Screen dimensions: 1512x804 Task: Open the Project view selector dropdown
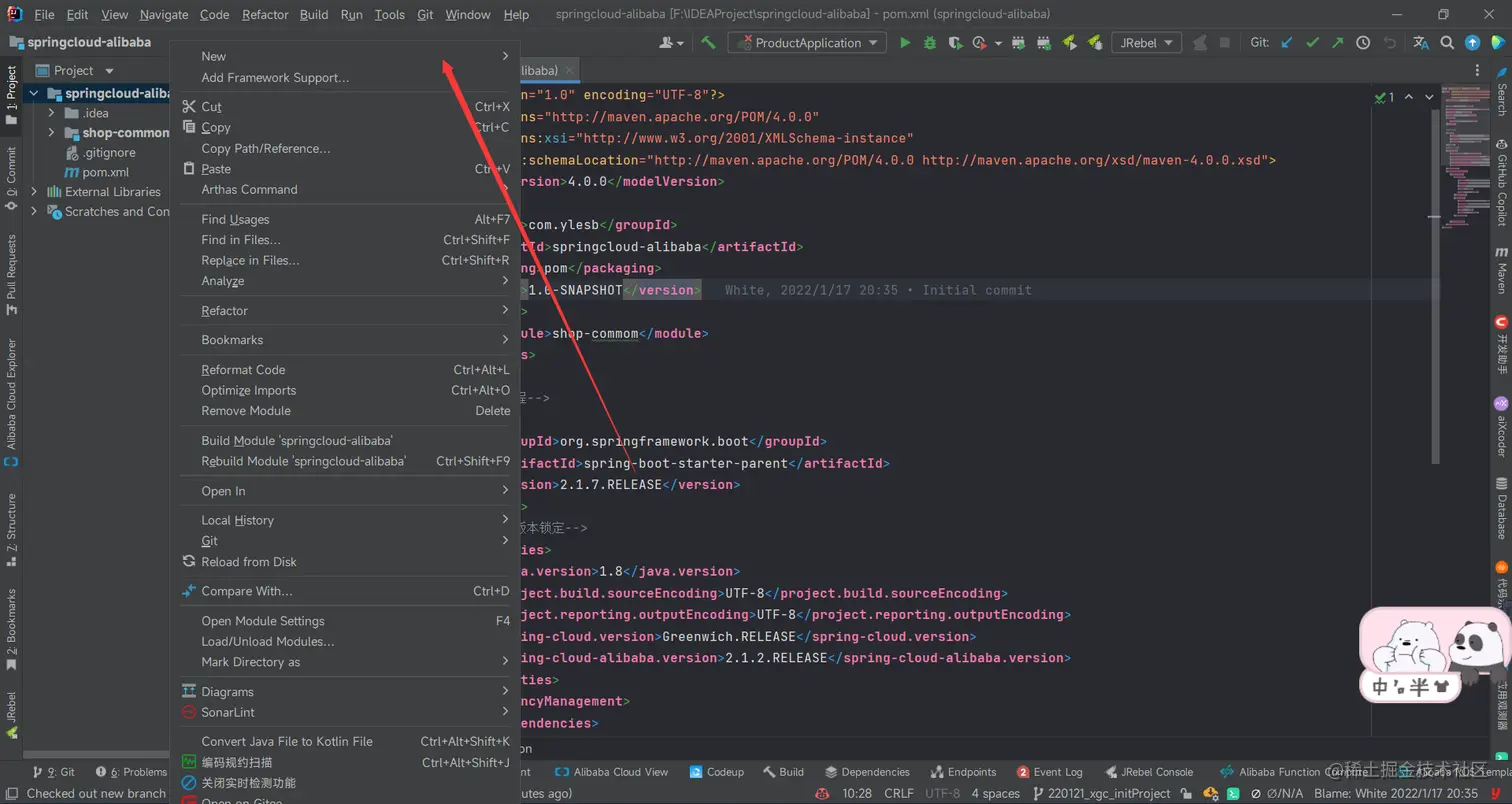click(x=75, y=70)
